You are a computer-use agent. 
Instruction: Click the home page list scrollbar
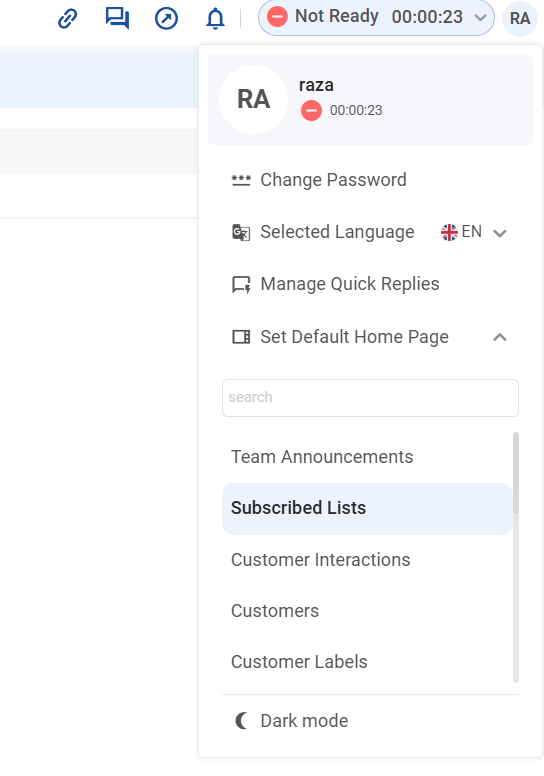click(516, 473)
